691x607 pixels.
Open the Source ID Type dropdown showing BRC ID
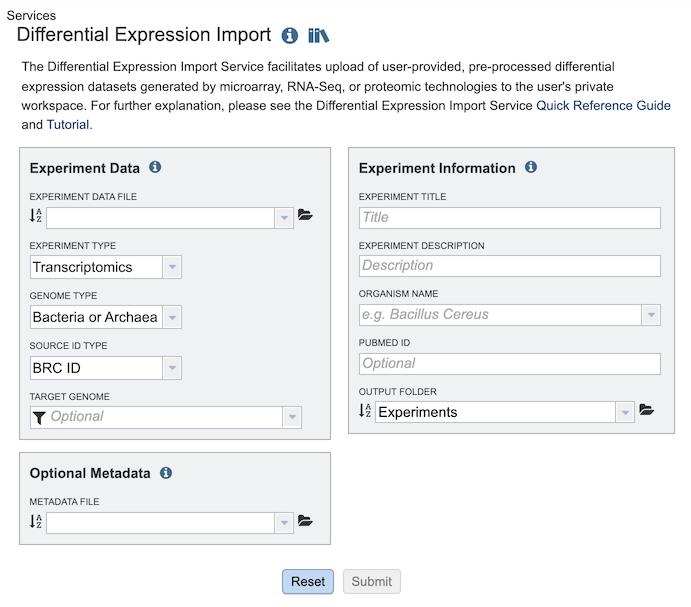(172, 368)
